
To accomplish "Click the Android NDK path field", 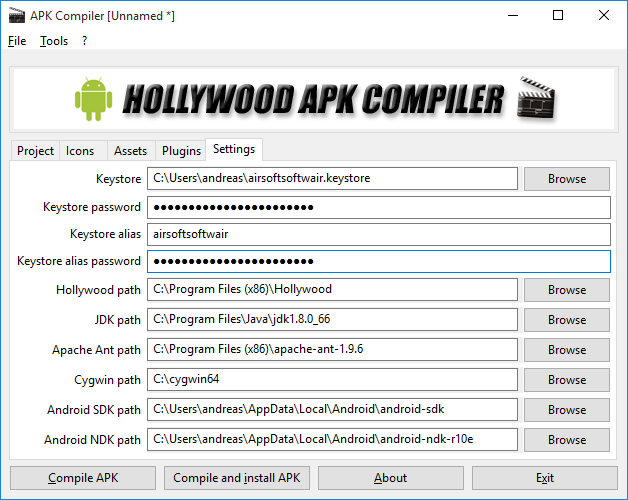I will pos(332,440).
